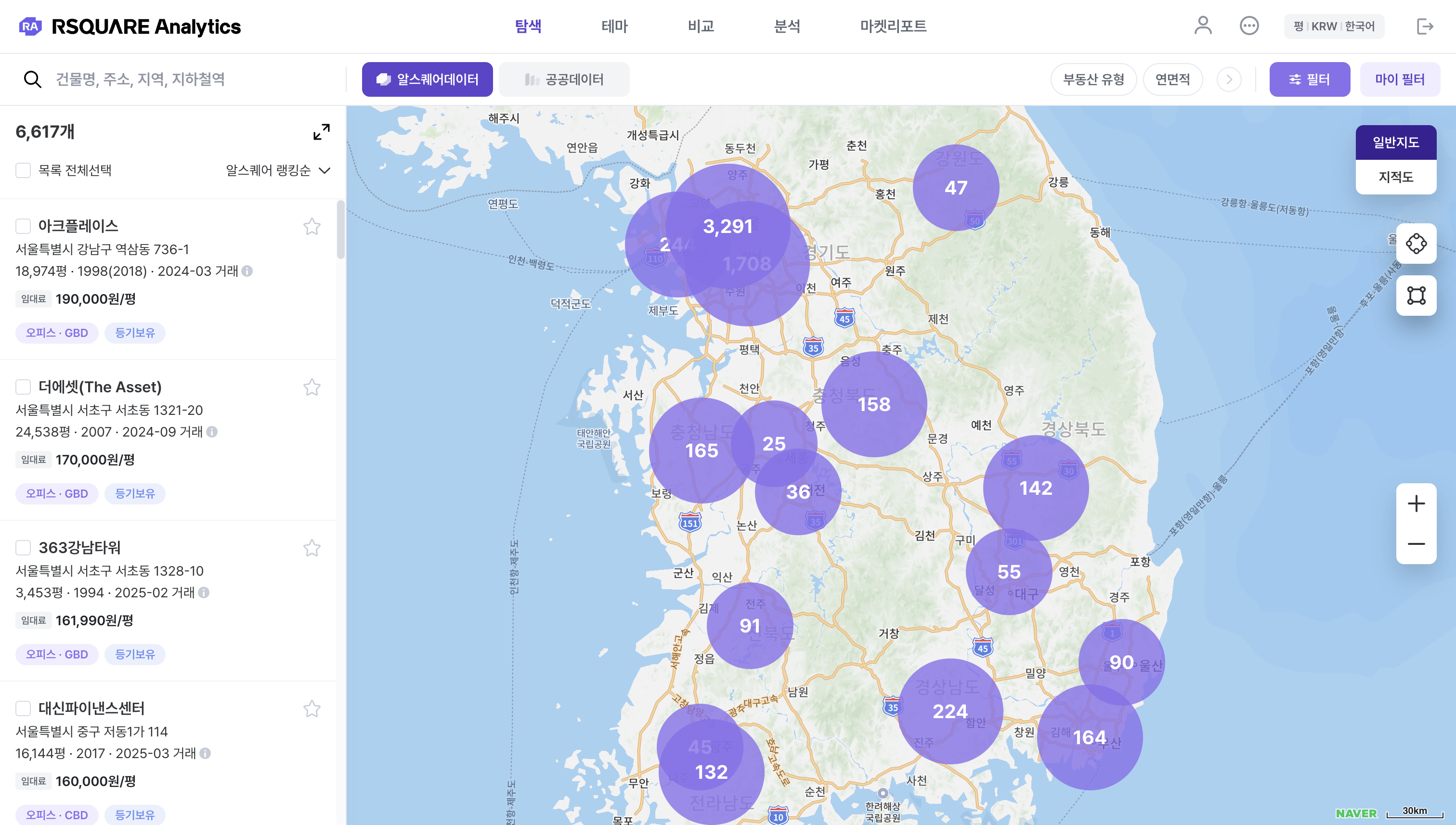
Task: Switch map to 지적도 view
Action: (x=1395, y=177)
